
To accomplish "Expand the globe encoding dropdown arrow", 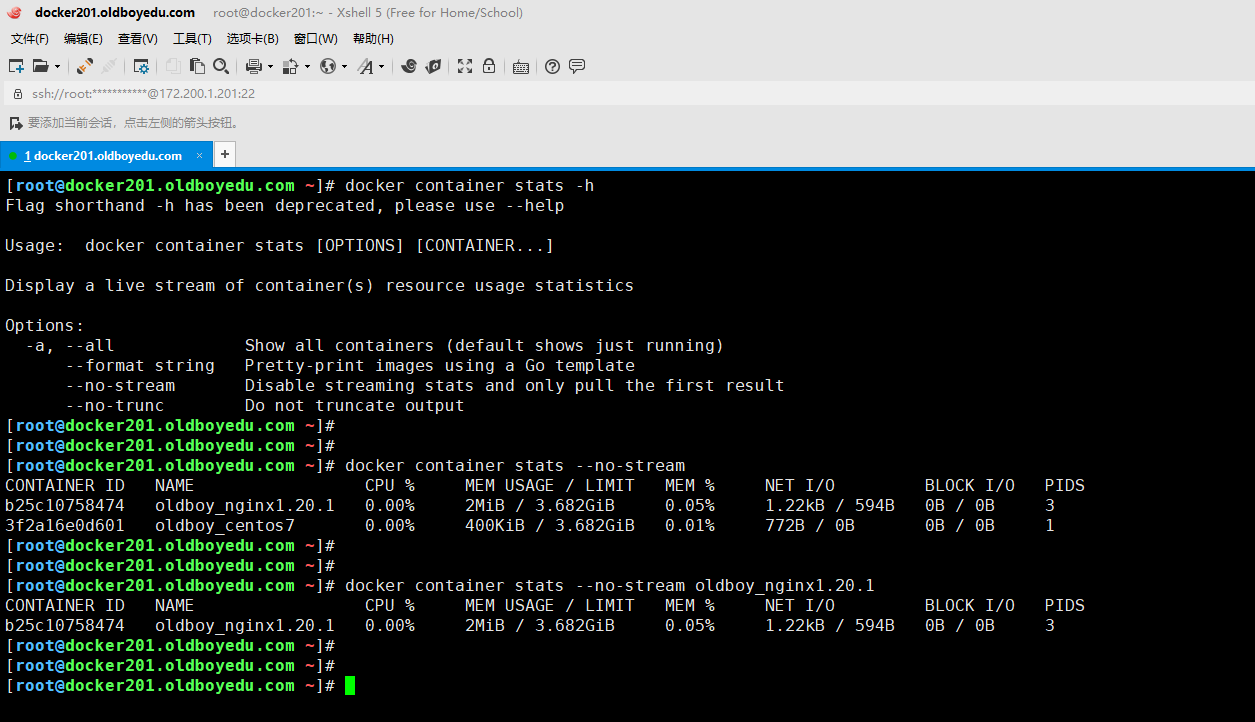I will 344,67.
